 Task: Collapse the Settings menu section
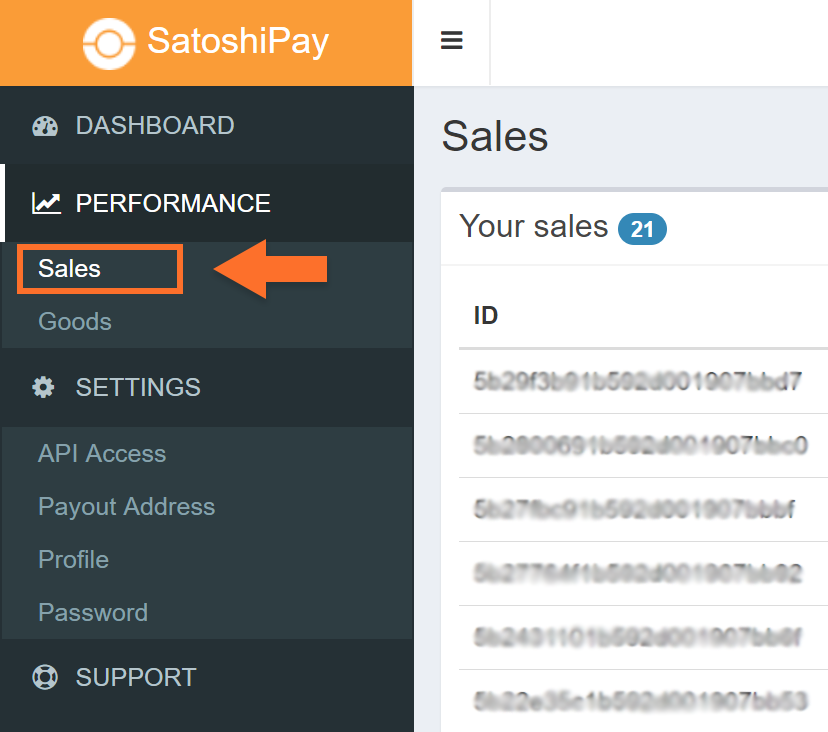[138, 388]
